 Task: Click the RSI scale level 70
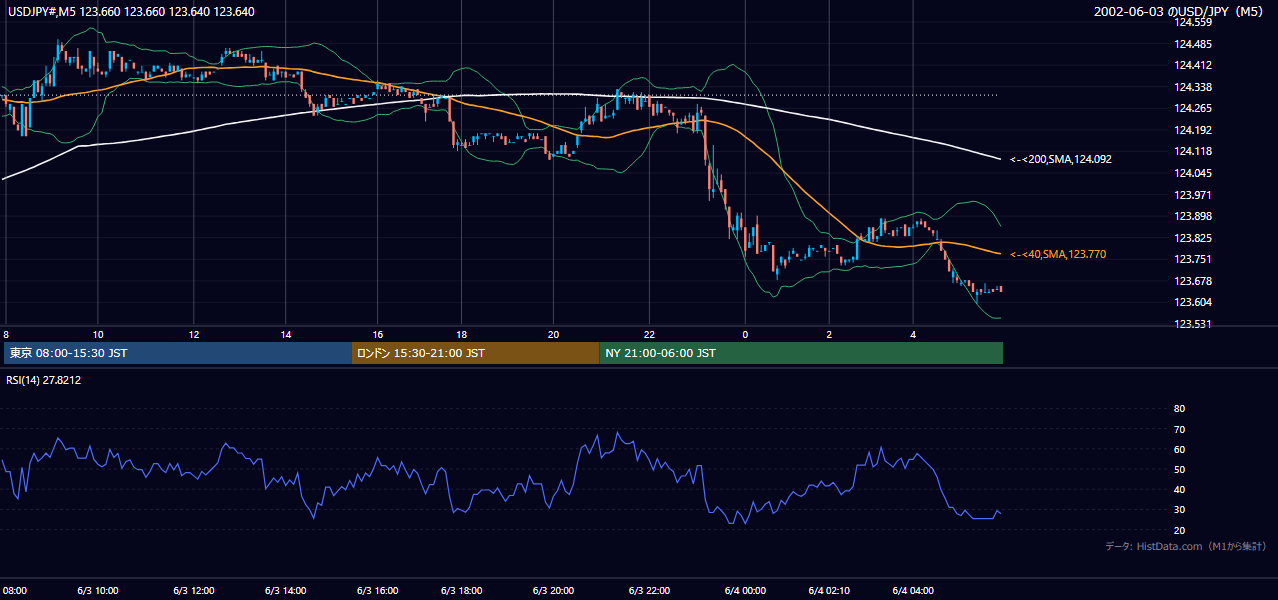click(x=1179, y=429)
